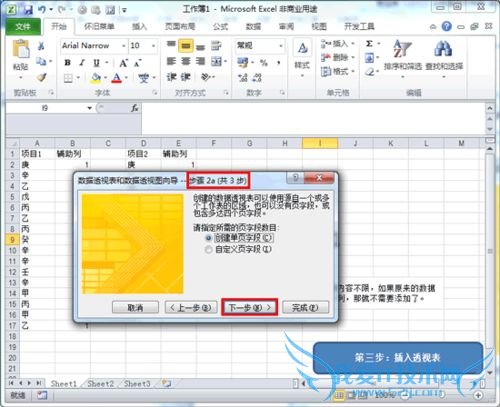Switch to the Sheet2 worksheet tab

[100, 384]
